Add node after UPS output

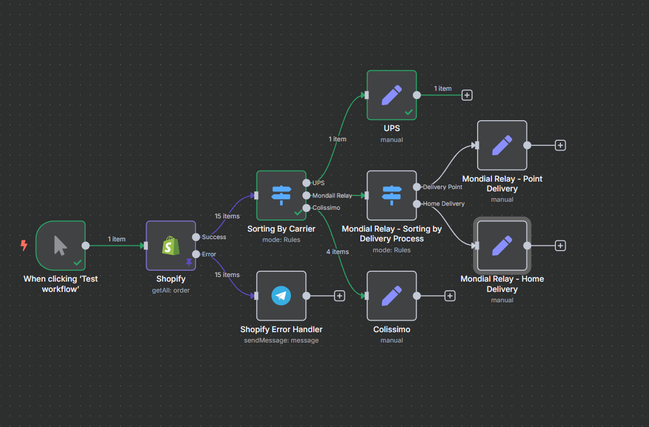[467, 95]
